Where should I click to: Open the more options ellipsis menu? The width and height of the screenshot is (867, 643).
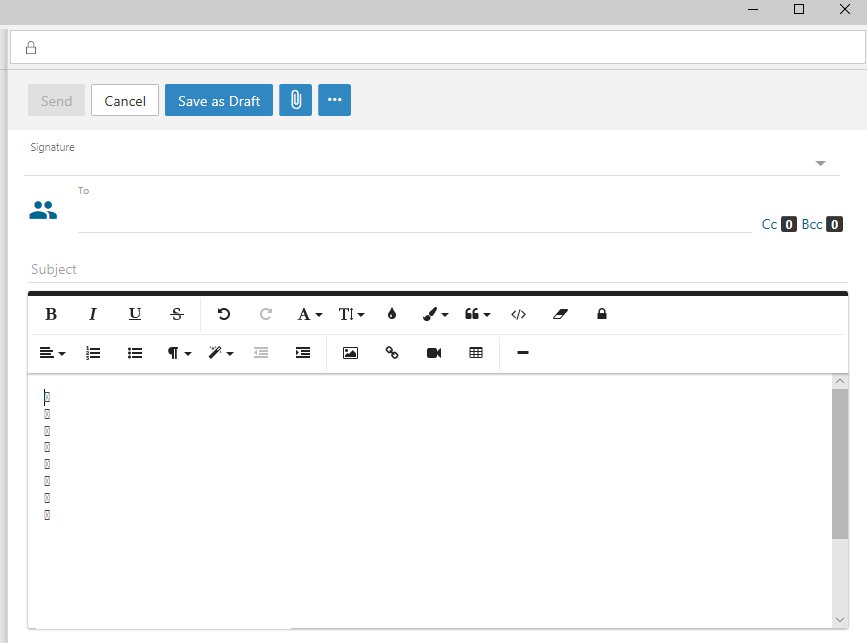[x=334, y=100]
